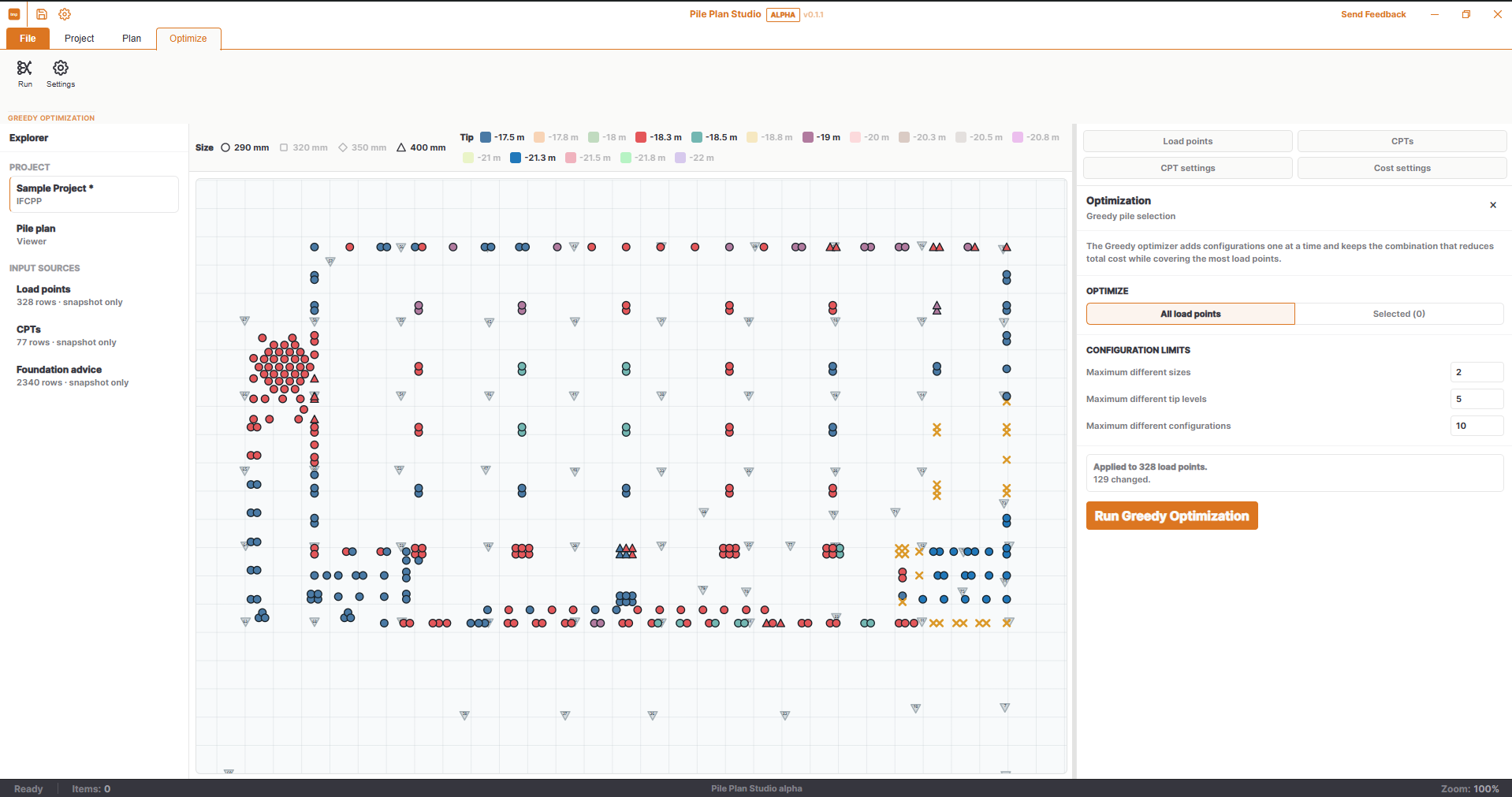Click the Run optimization icon

coord(25,73)
